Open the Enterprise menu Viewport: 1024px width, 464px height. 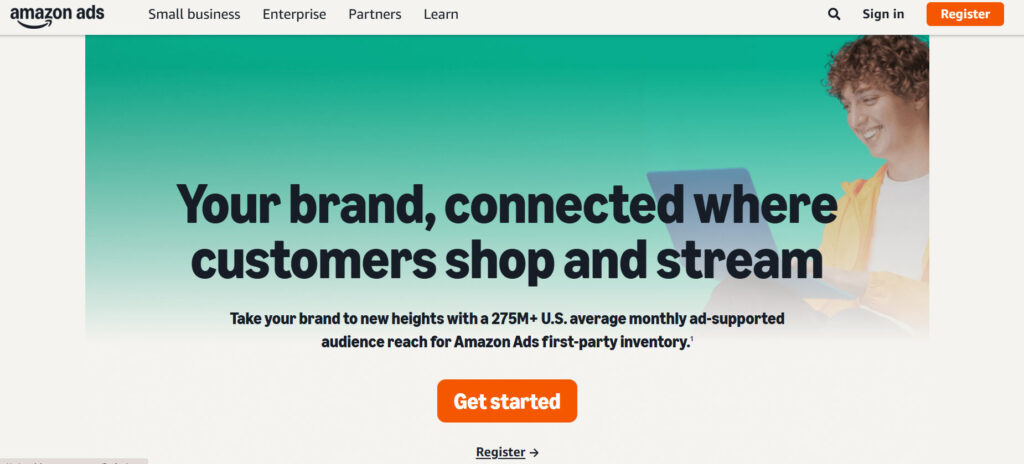(294, 14)
